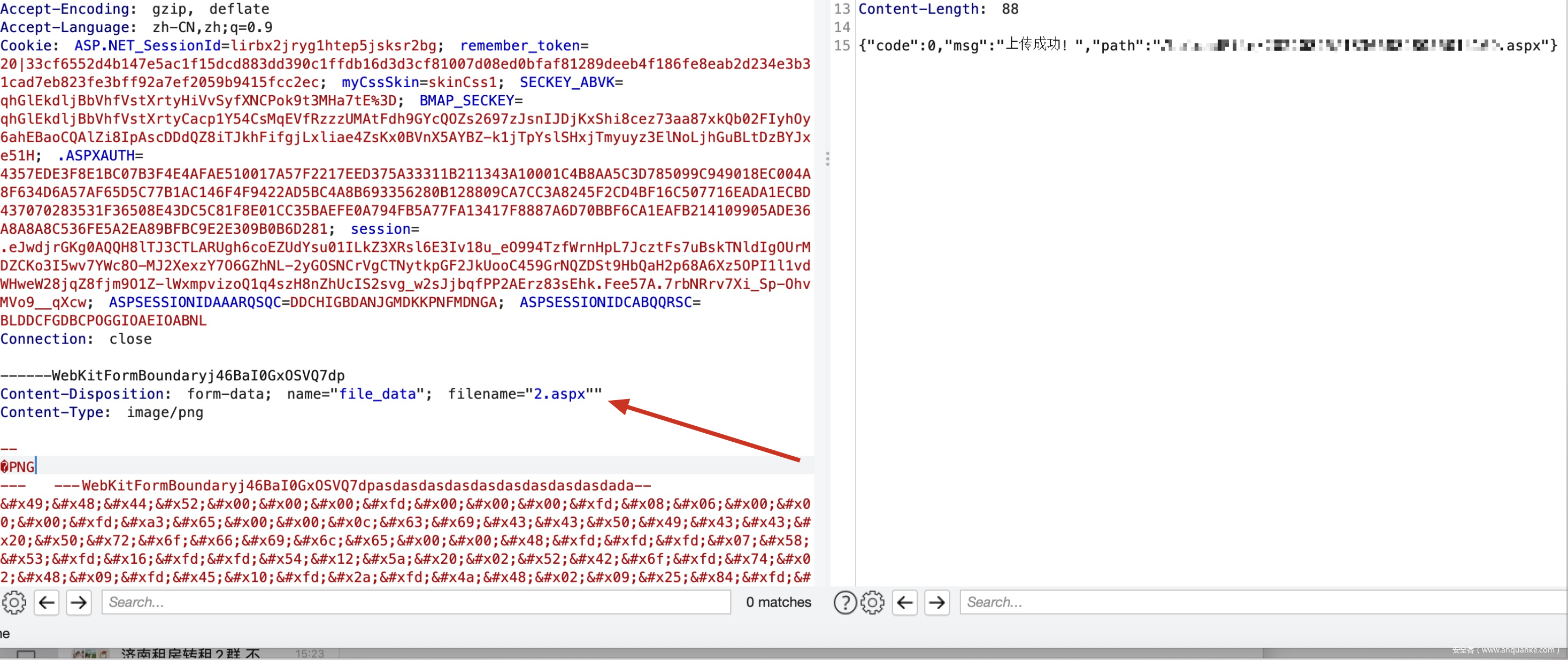
Task: Click the WebKitFormBoundary line above Content-Disposition
Action: [173, 375]
